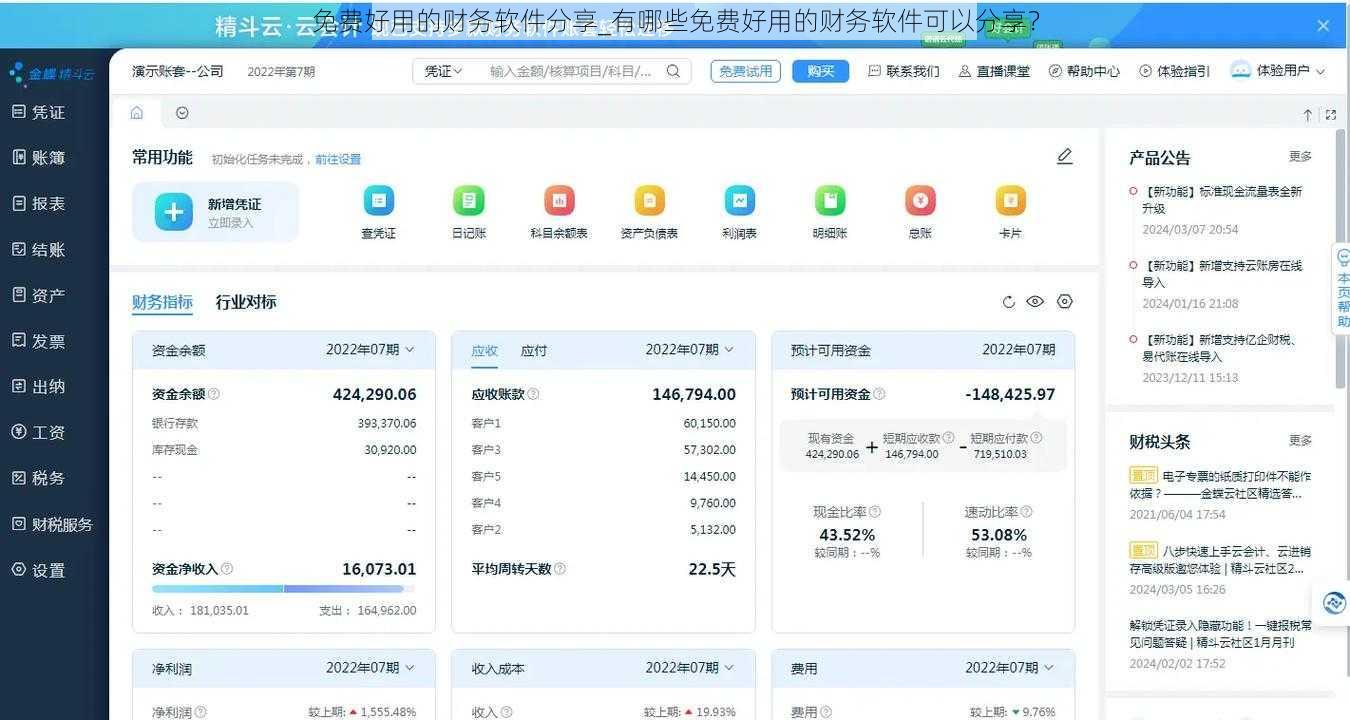Viewport: 1350px width, 720px height.
Task: Open 费用 card period dropdown
Action: 1010,667
